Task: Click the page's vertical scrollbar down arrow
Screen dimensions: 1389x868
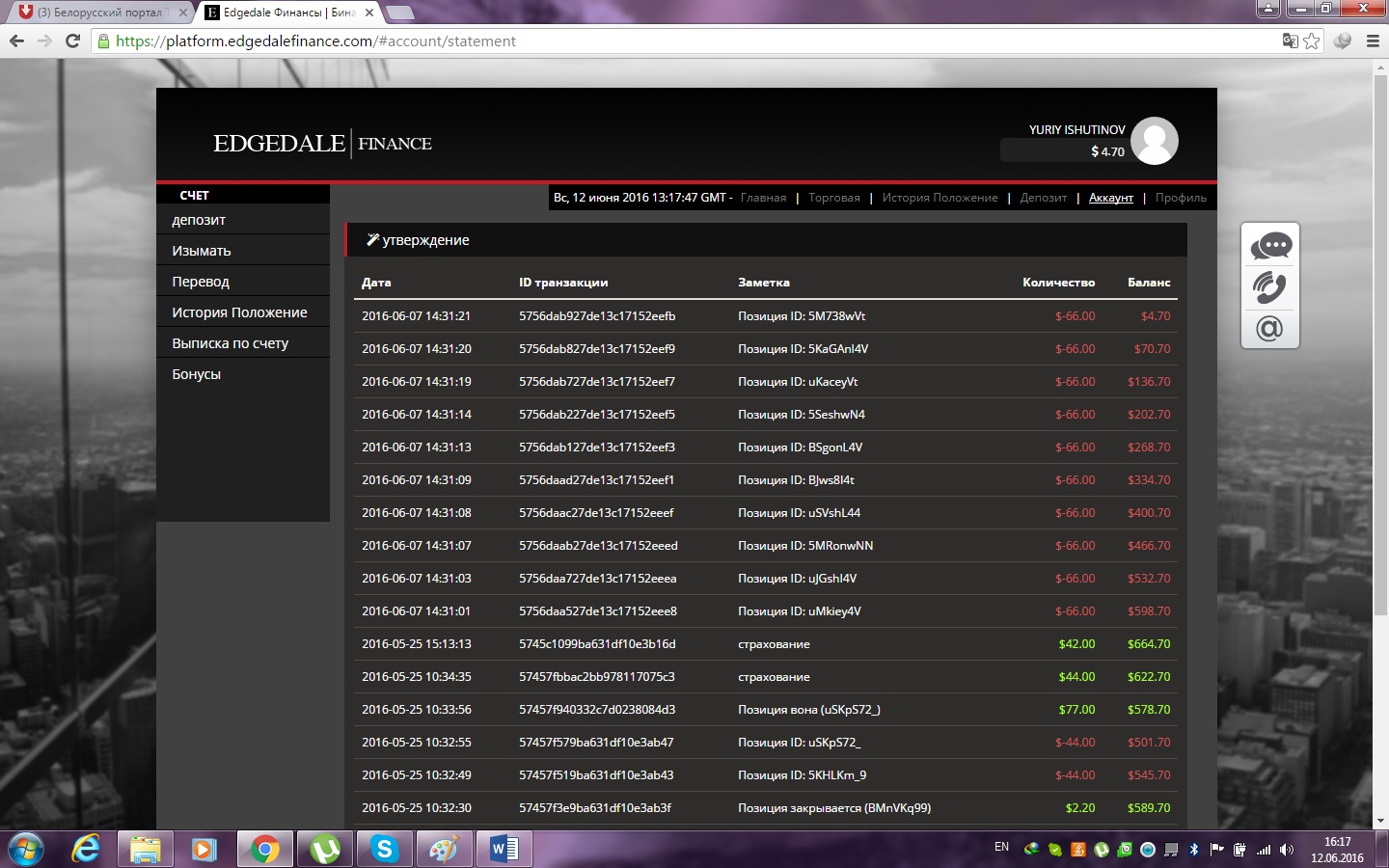Action: [1380, 821]
